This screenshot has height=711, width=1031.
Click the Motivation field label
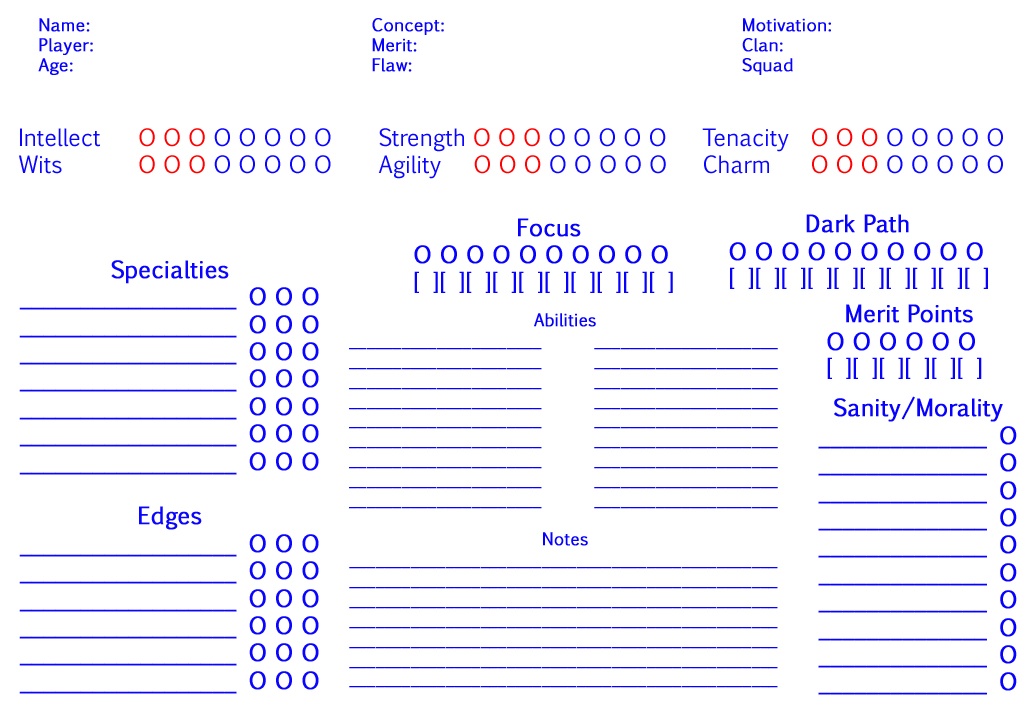point(786,26)
